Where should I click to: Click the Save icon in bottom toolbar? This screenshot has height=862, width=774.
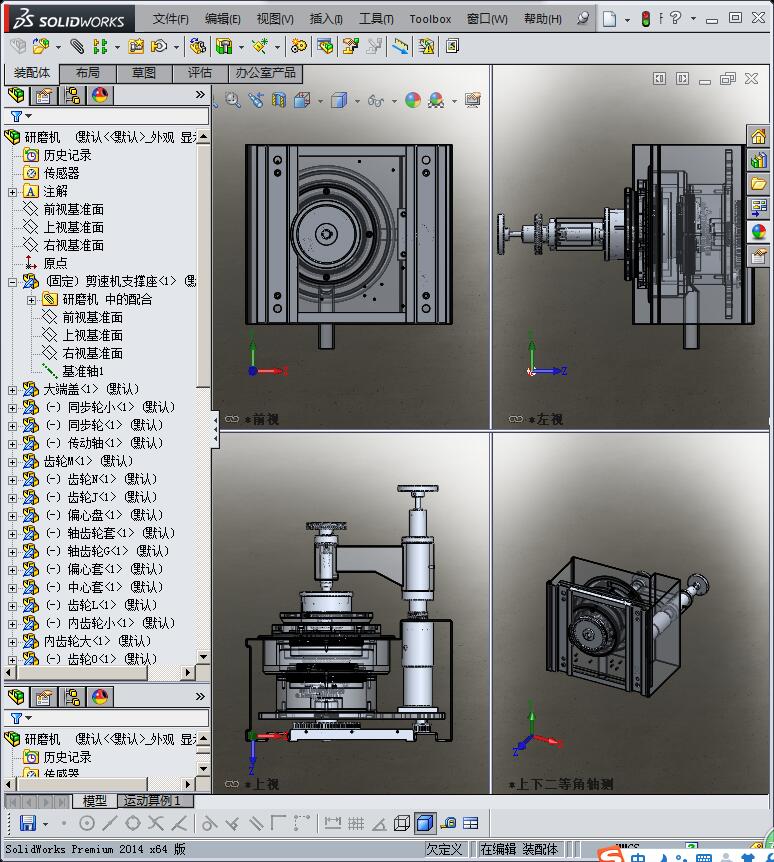(27, 823)
